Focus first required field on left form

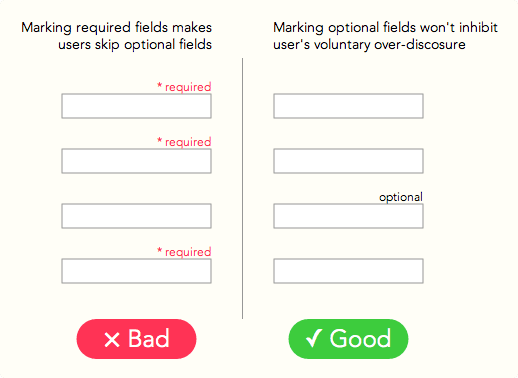point(136,106)
